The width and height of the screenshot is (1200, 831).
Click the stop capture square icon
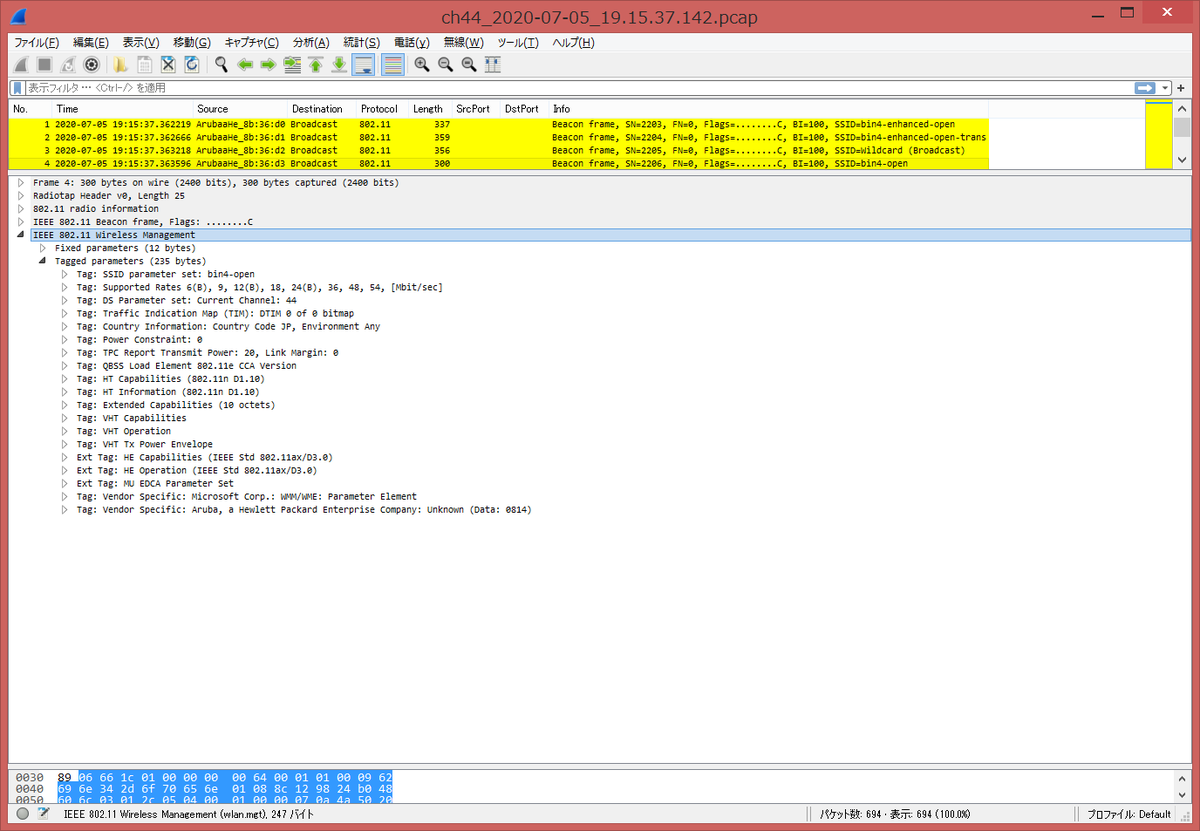(x=44, y=65)
